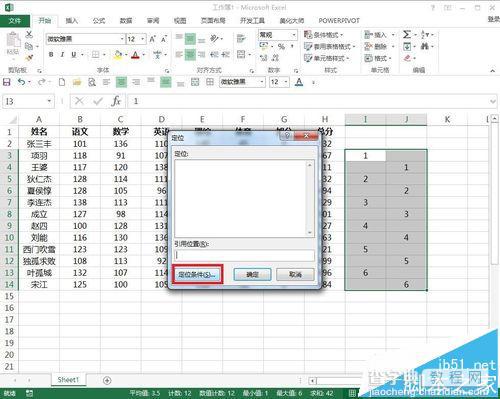Viewport: 500px width, 399px height.
Task: Undo last action in quick access toolbar
Action: click(x=21, y=82)
